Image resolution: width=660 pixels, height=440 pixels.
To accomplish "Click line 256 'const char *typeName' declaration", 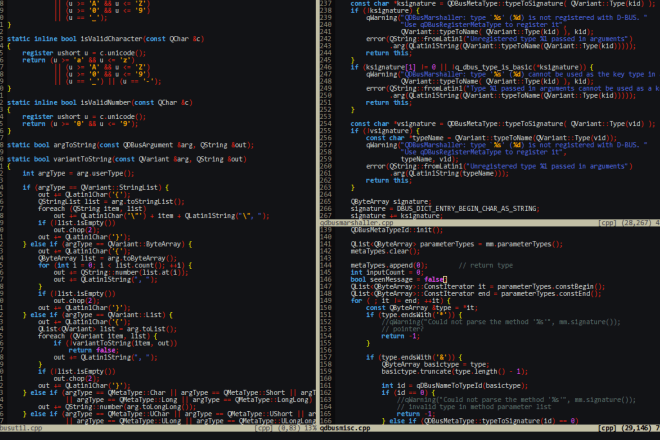I will coord(491,138).
